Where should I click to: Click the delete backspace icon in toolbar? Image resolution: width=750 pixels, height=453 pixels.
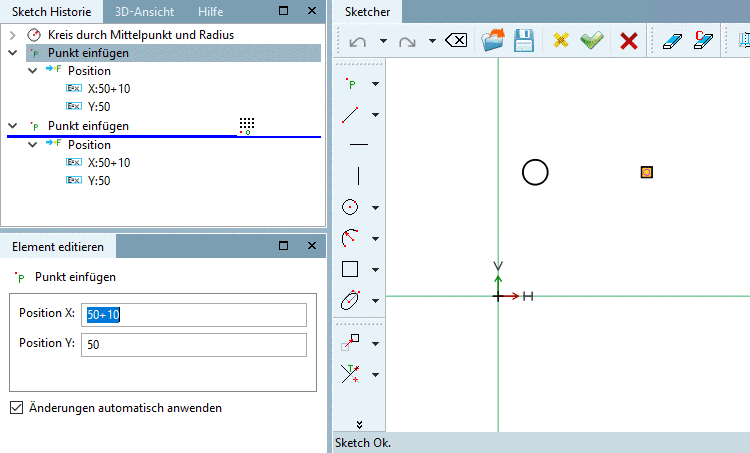click(x=456, y=41)
